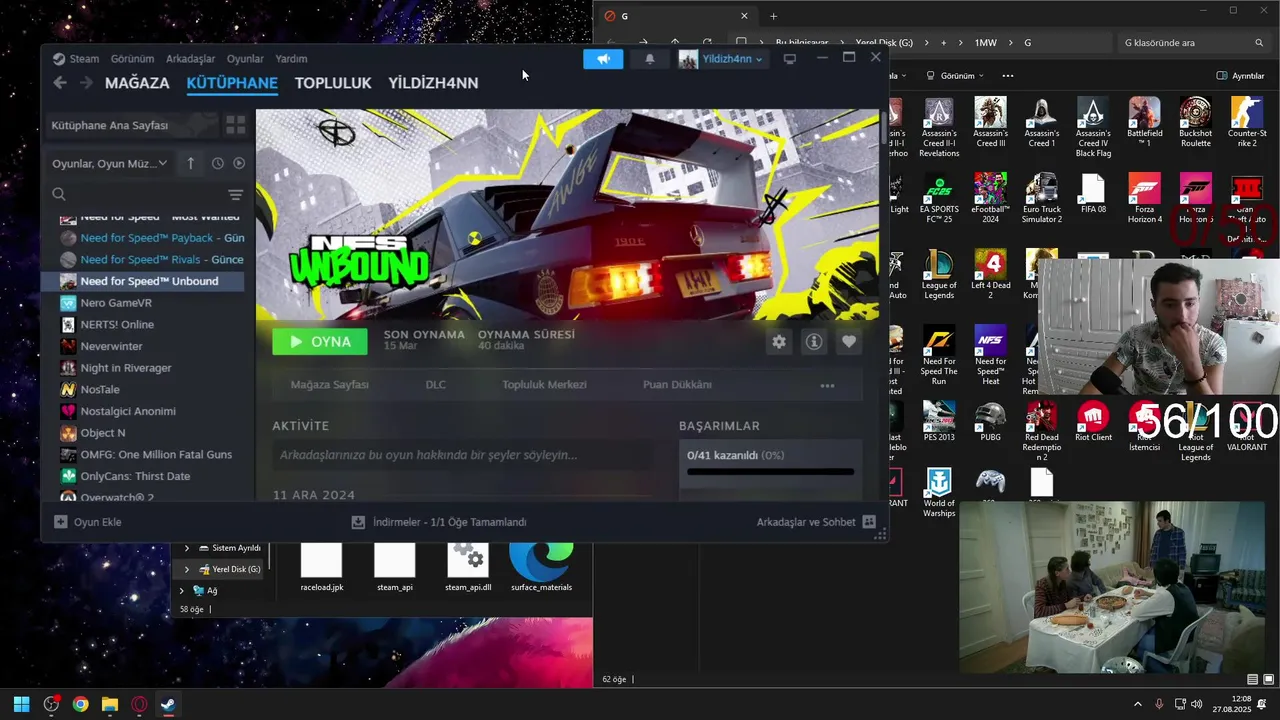Click G klasöründe ara search box

pyautogui.click(x=1193, y=43)
